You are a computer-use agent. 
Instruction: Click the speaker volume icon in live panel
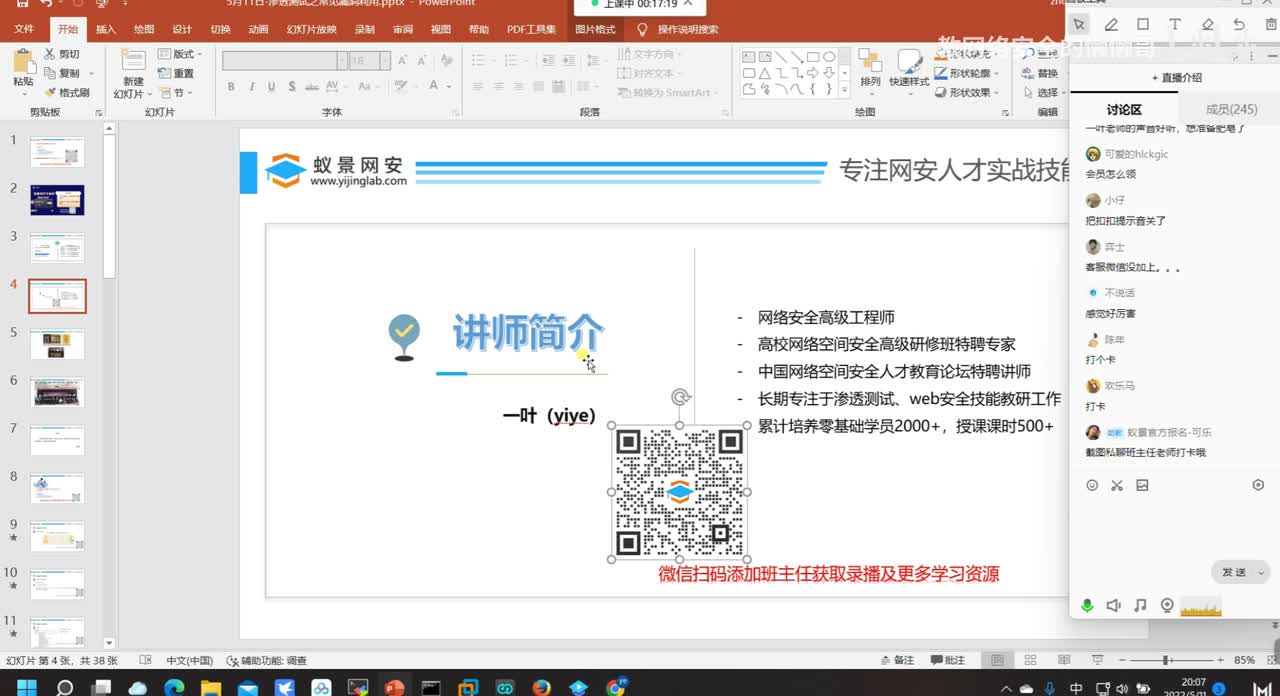pos(1114,606)
